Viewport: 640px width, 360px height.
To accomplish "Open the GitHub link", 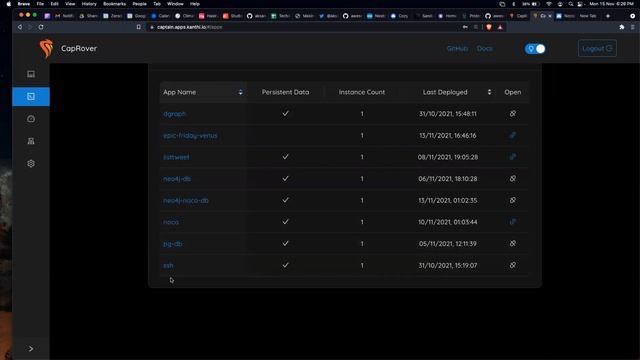I will point(457,48).
